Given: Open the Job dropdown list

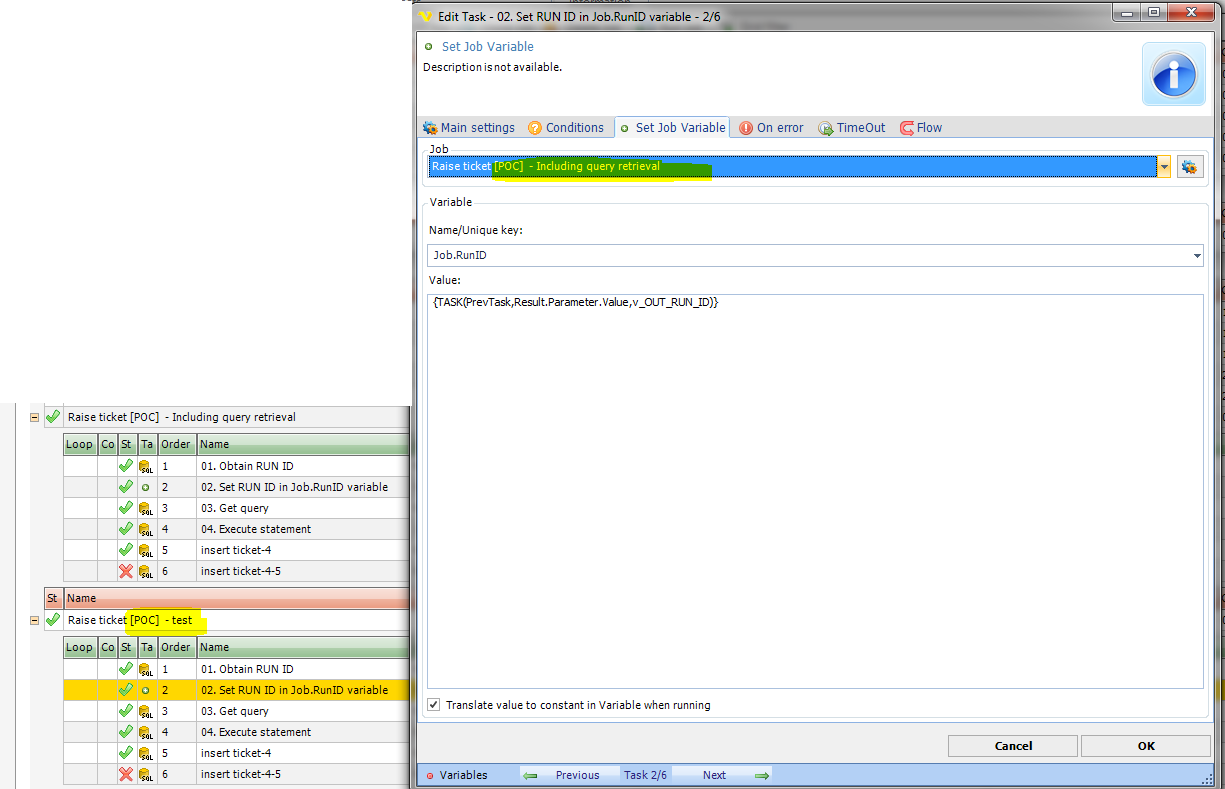Looking at the screenshot, I should point(1164,167).
